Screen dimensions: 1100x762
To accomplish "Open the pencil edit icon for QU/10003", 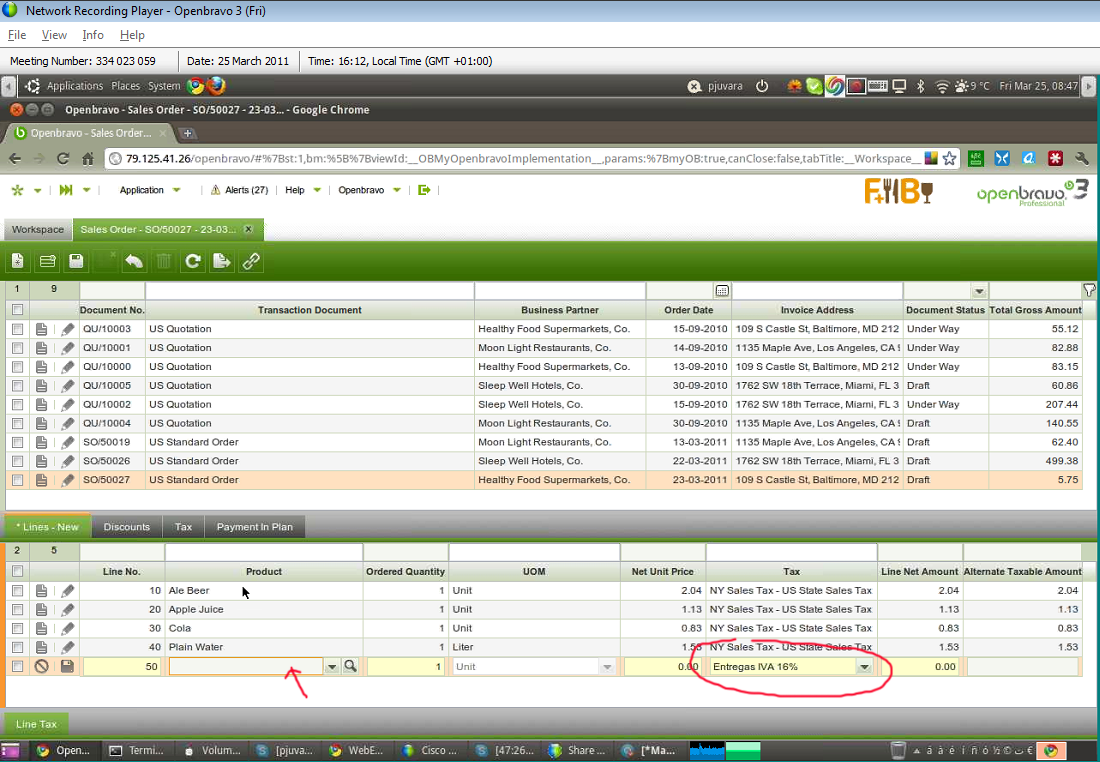I will (x=67, y=329).
